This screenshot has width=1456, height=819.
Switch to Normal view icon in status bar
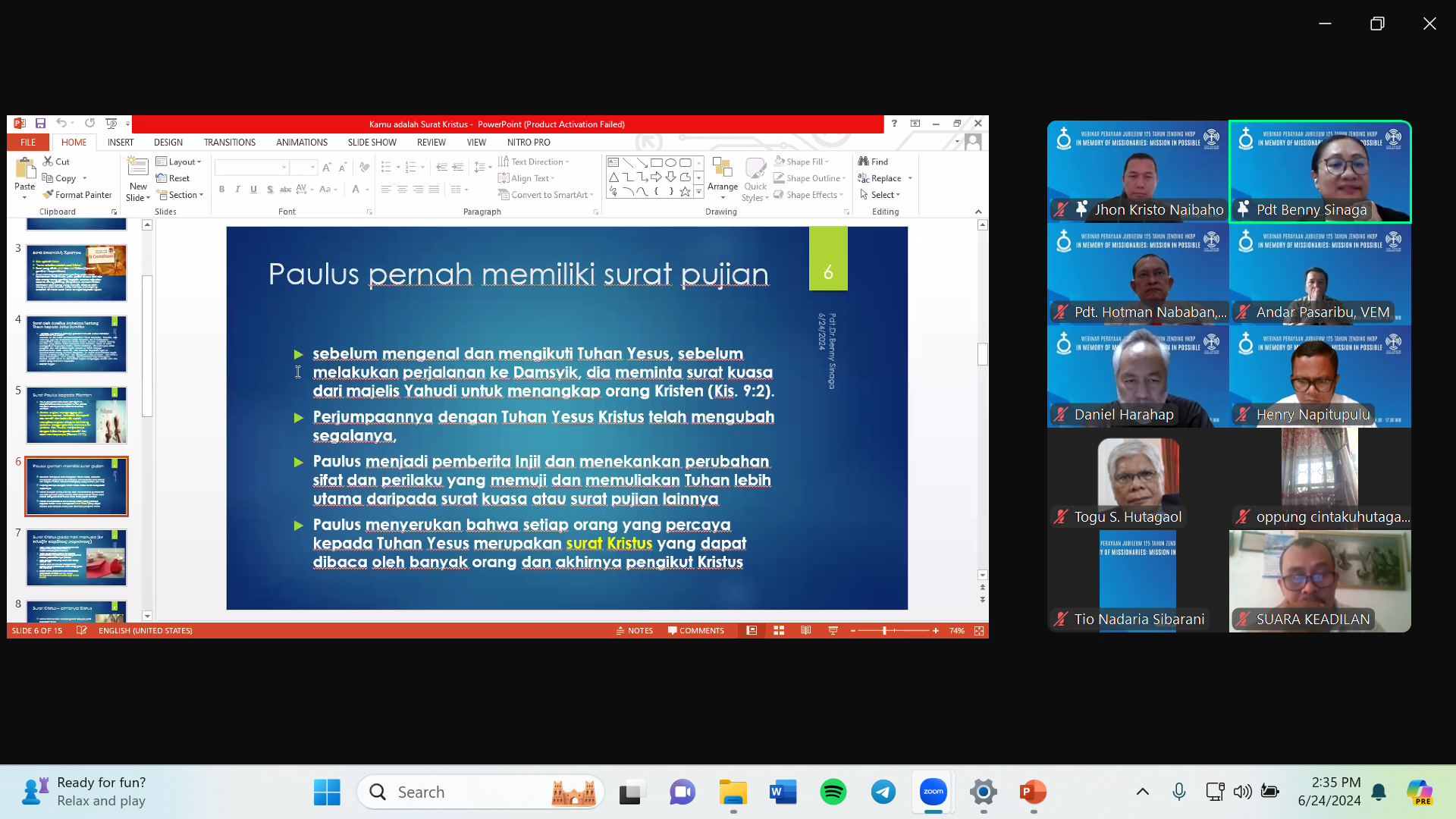point(752,630)
